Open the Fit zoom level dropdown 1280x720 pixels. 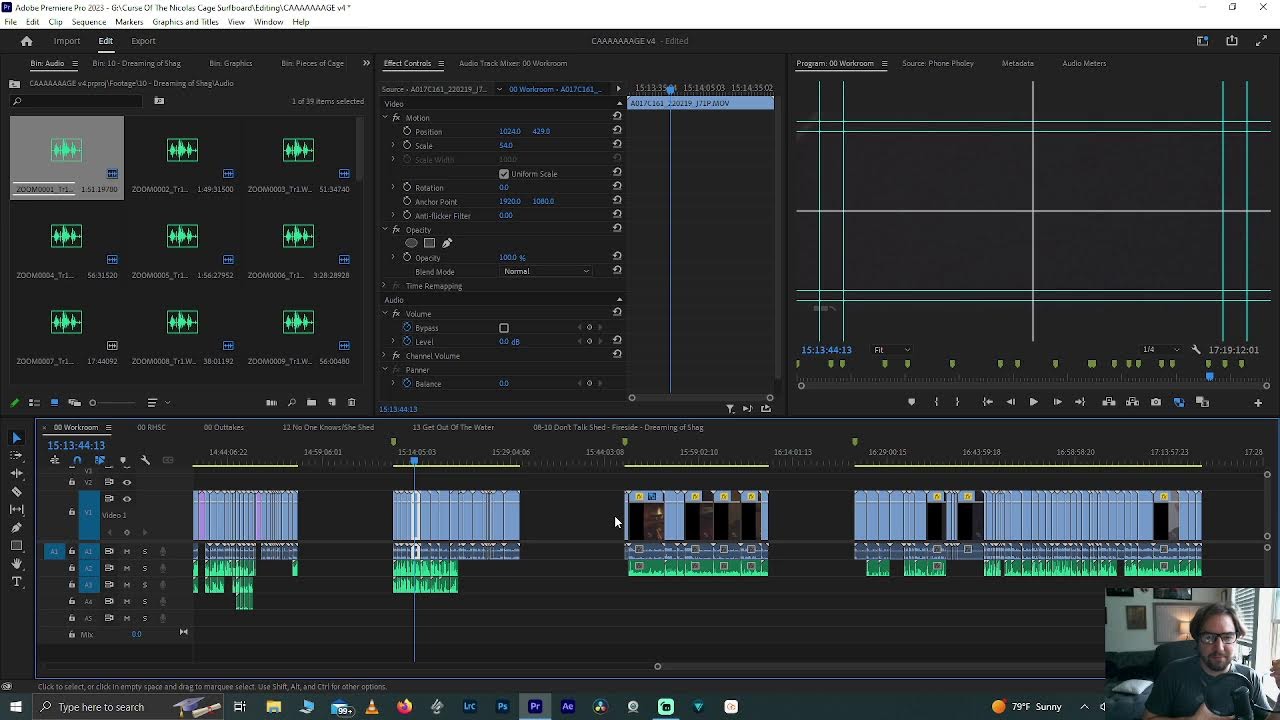(x=891, y=350)
